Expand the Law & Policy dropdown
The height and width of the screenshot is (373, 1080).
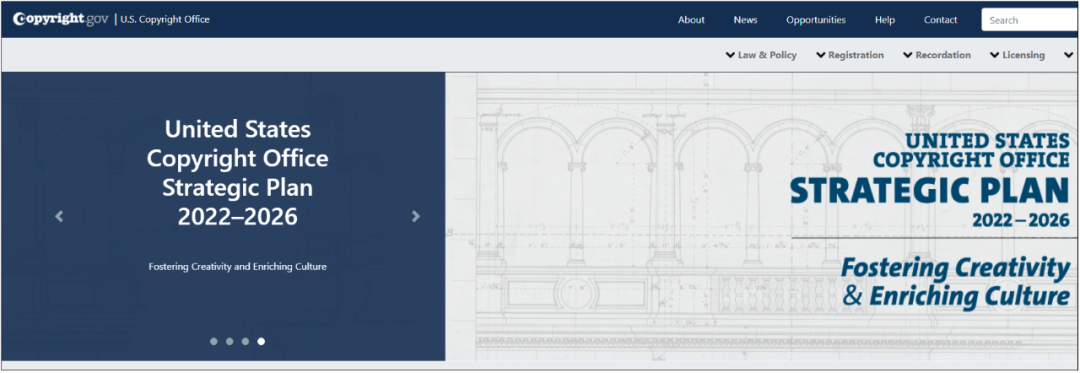click(761, 55)
